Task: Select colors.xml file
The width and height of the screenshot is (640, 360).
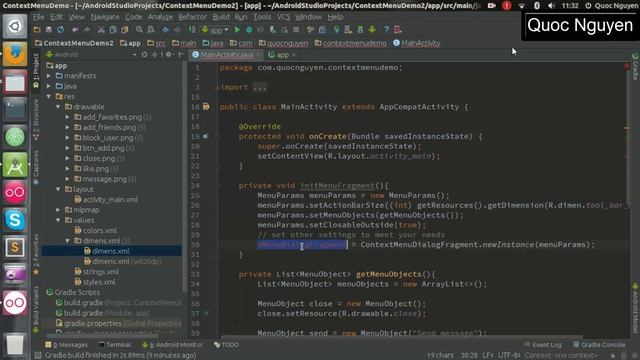Action: (x=96, y=231)
